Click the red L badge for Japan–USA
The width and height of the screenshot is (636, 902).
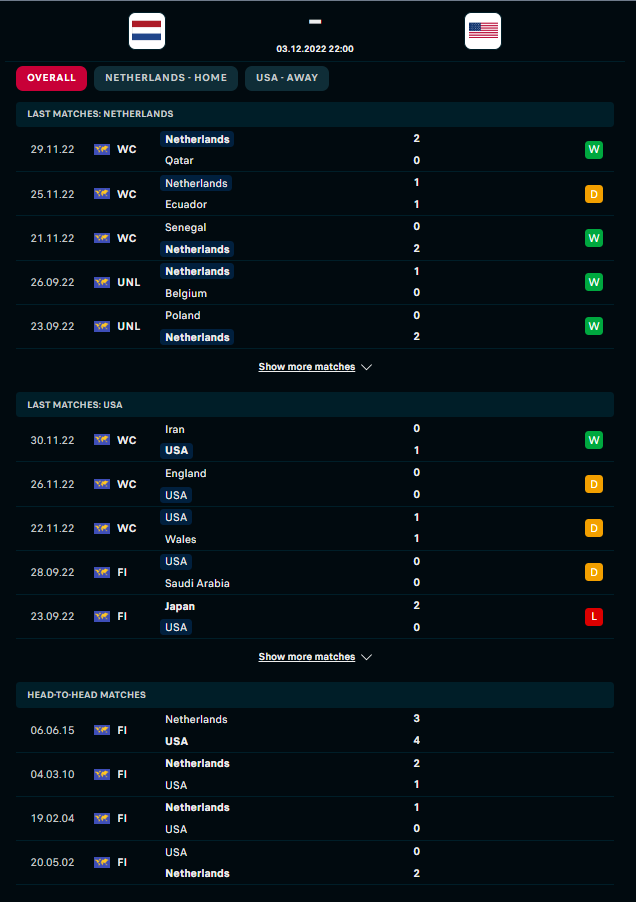(594, 616)
